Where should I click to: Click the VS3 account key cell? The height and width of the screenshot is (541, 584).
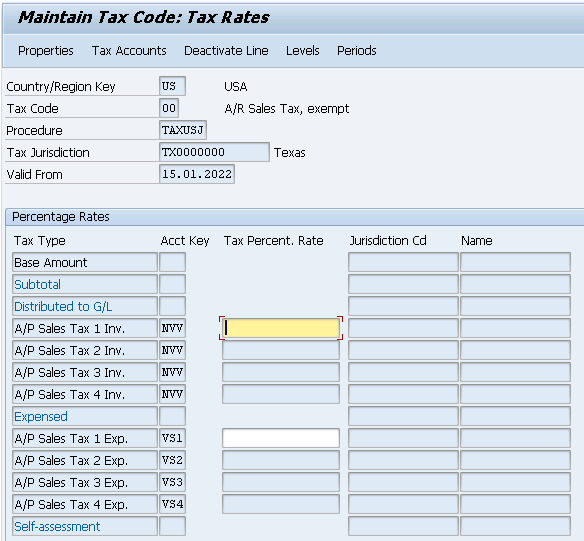click(x=172, y=482)
